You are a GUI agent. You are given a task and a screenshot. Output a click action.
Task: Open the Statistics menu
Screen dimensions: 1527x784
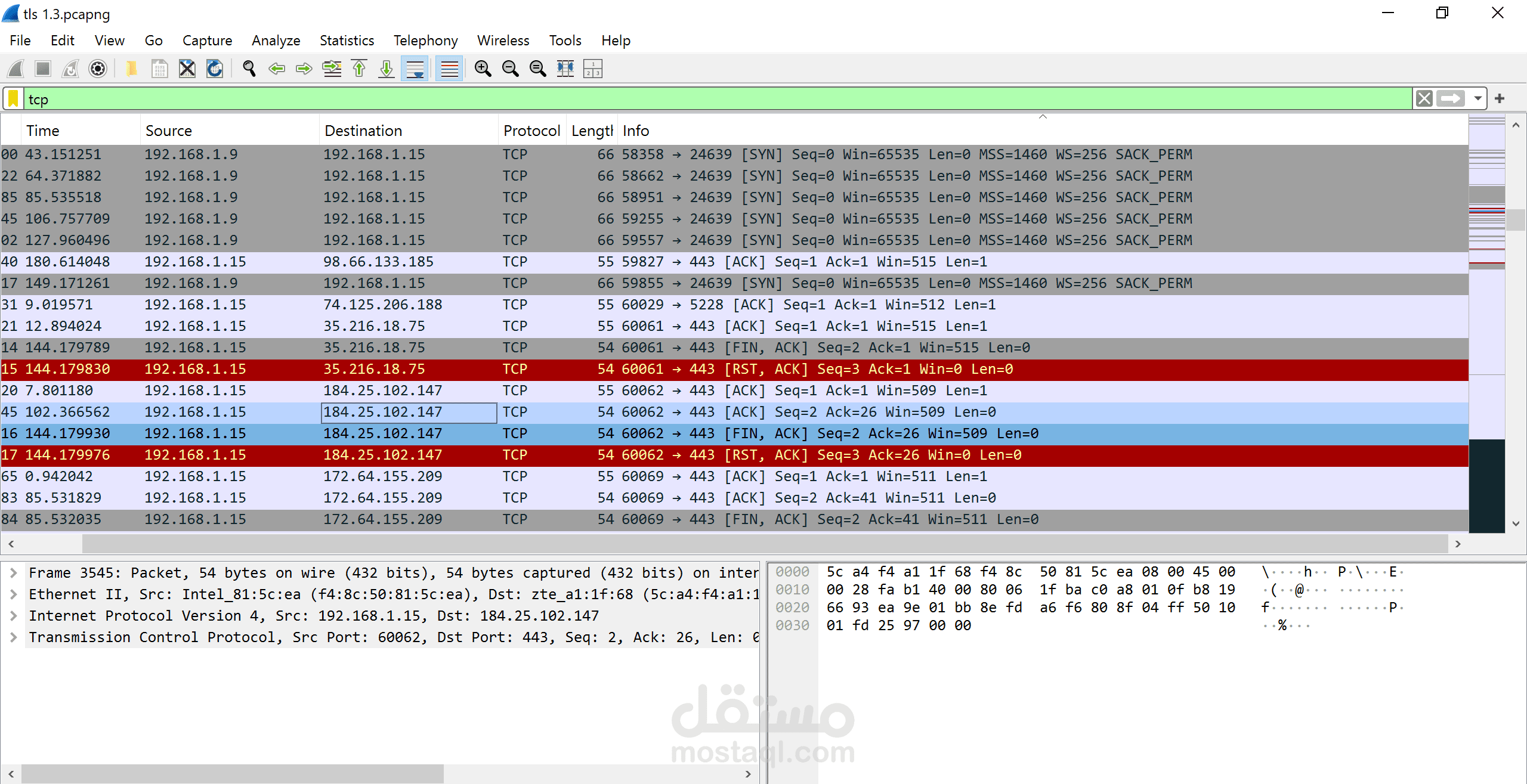tap(347, 41)
